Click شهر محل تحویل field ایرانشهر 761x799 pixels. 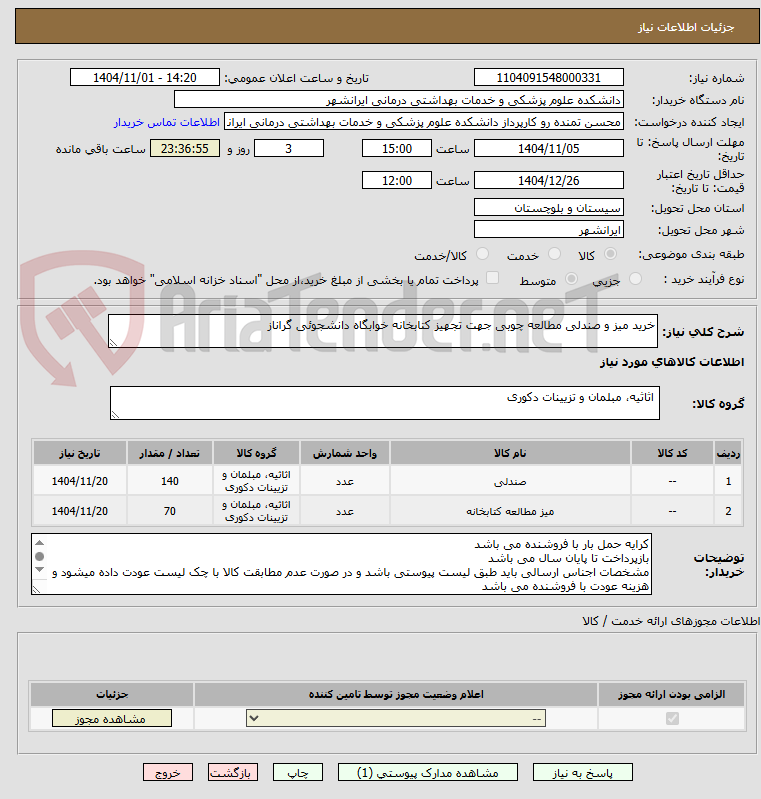pyautogui.click(x=548, y=229)
